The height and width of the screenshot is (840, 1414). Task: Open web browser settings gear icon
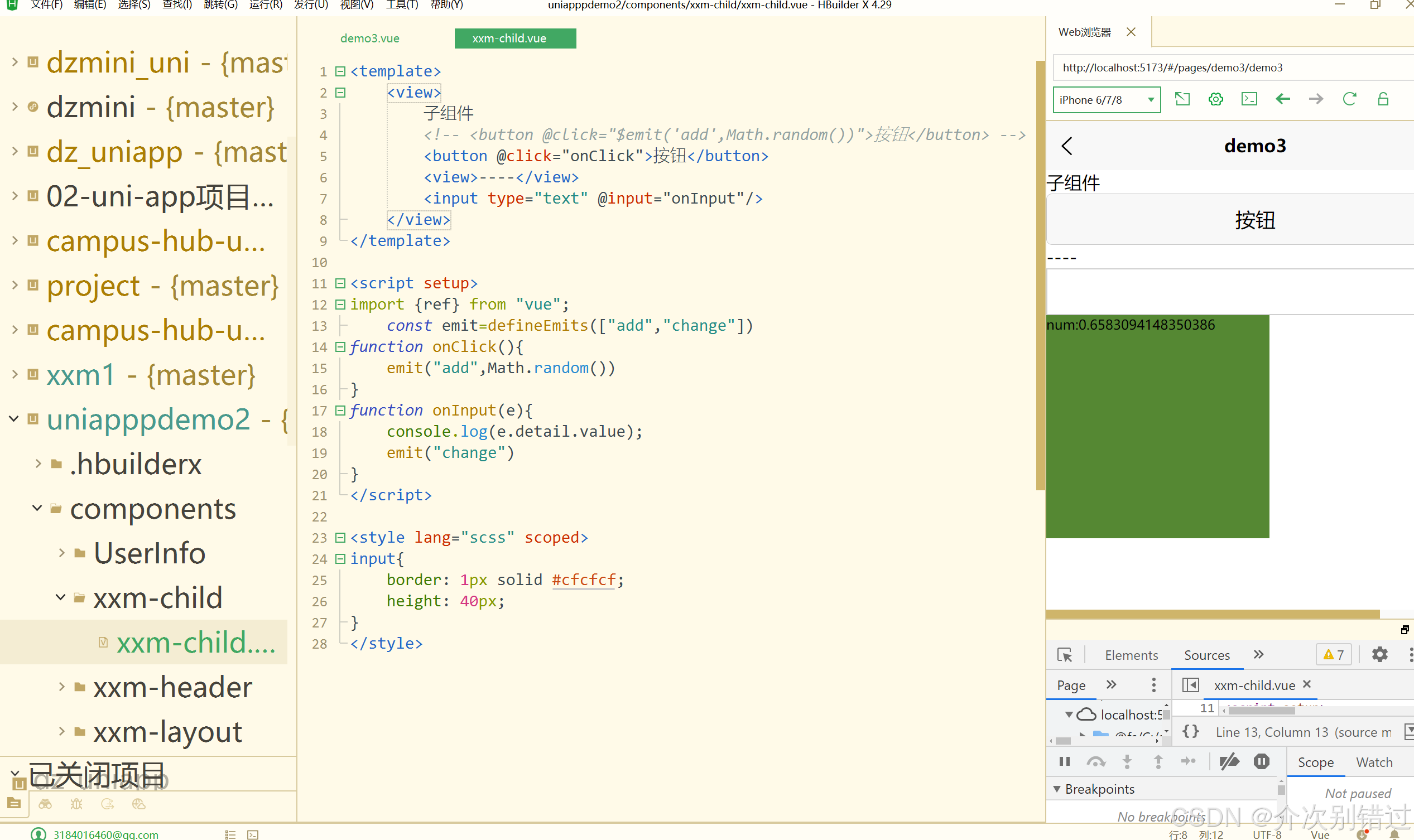(x=1215, y=100)
